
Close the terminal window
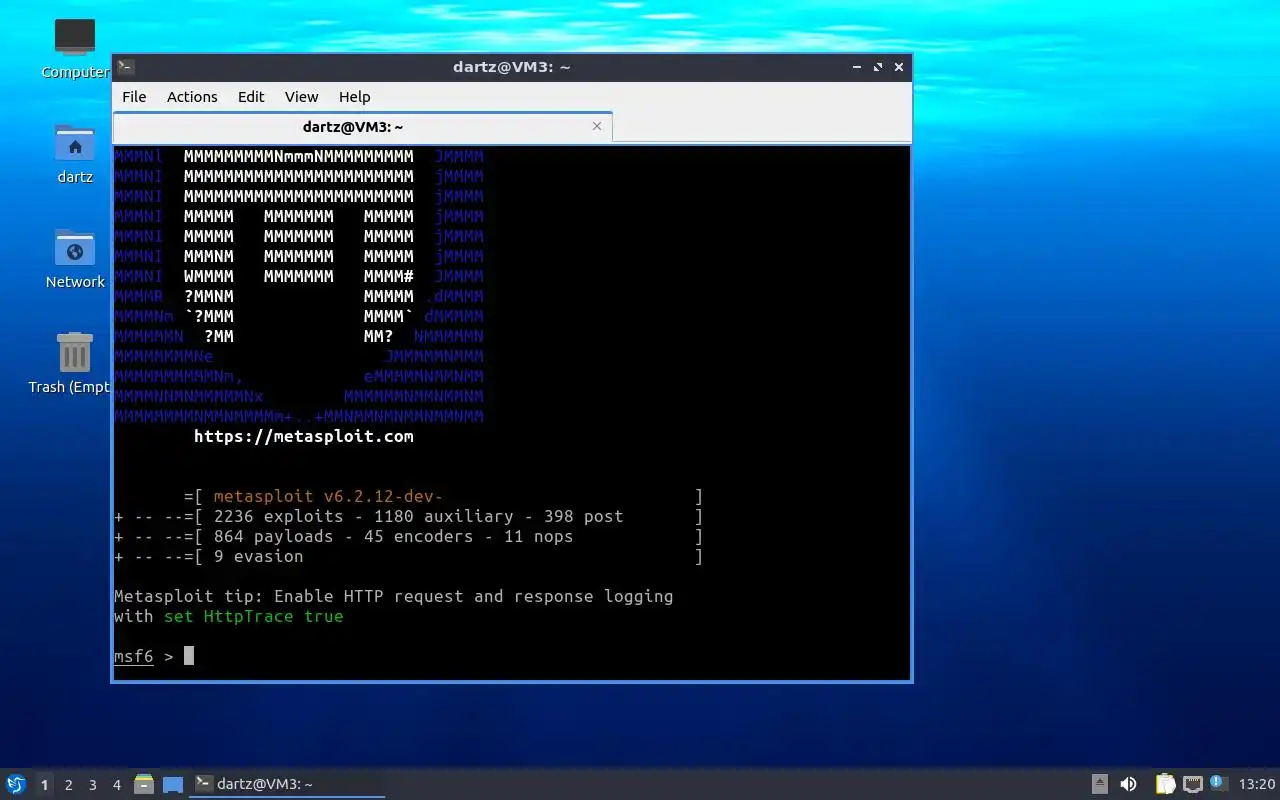(899, 67)
